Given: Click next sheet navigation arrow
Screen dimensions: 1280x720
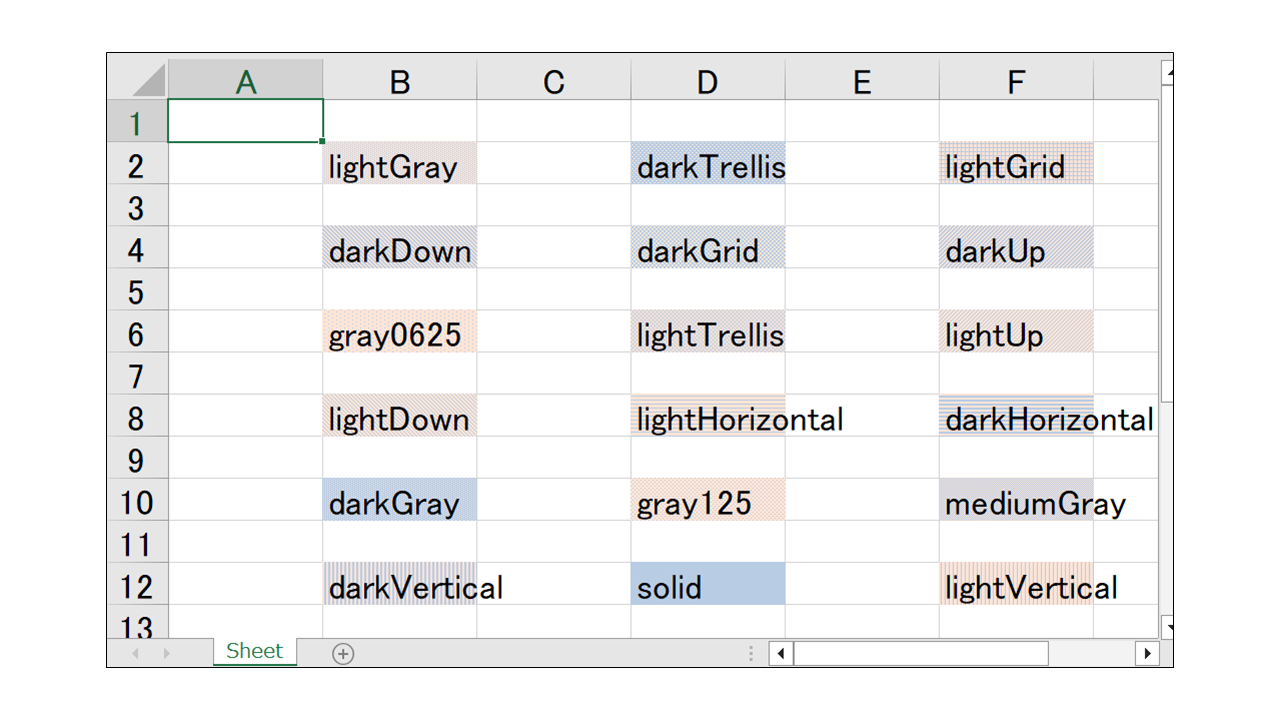Looking at the screenshot, I should 166,654.
